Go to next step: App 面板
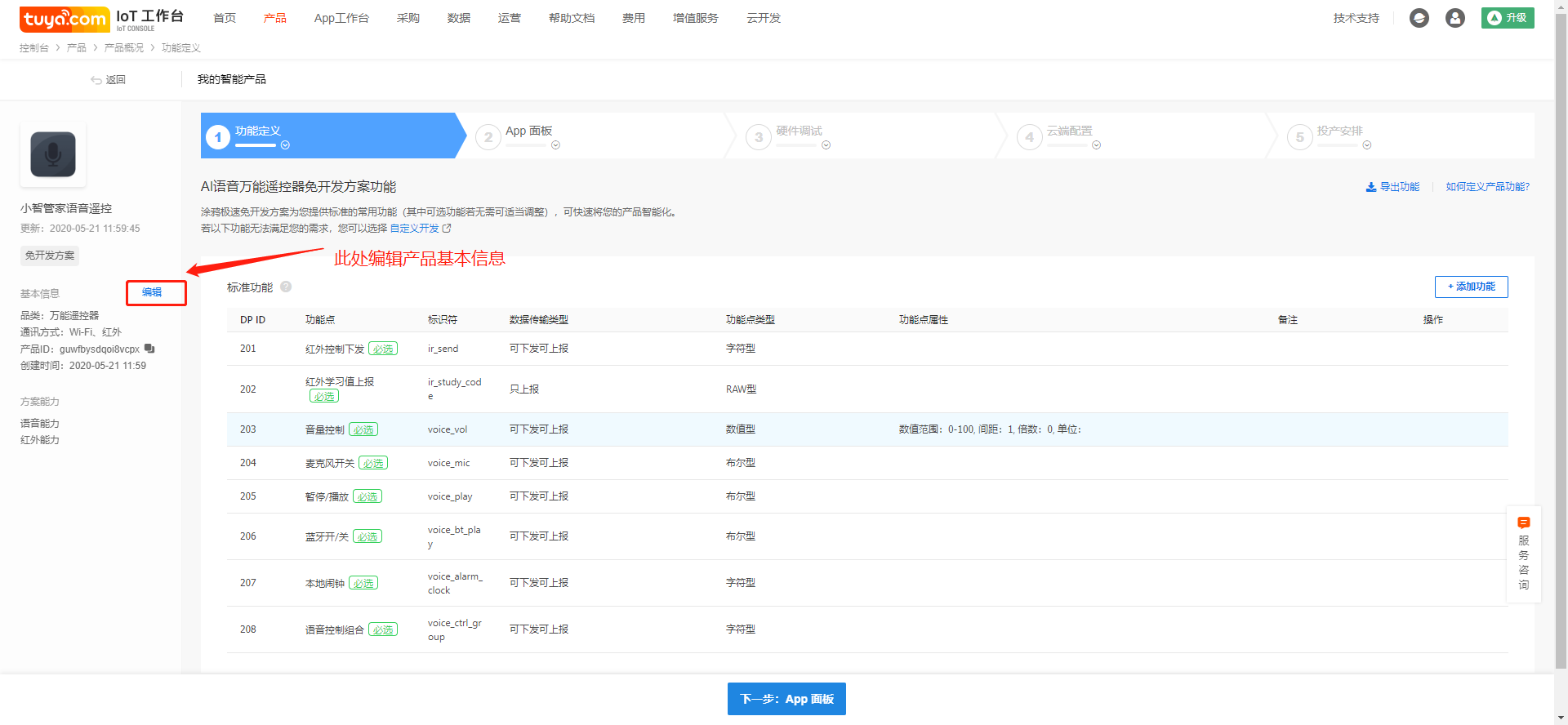1568x725 pixels. click(786, 699)
